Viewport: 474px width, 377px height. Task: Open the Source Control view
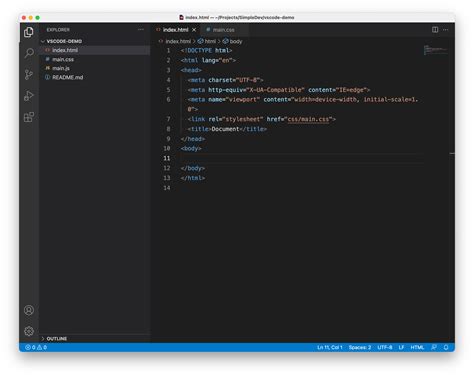click(x=29, y=74)
